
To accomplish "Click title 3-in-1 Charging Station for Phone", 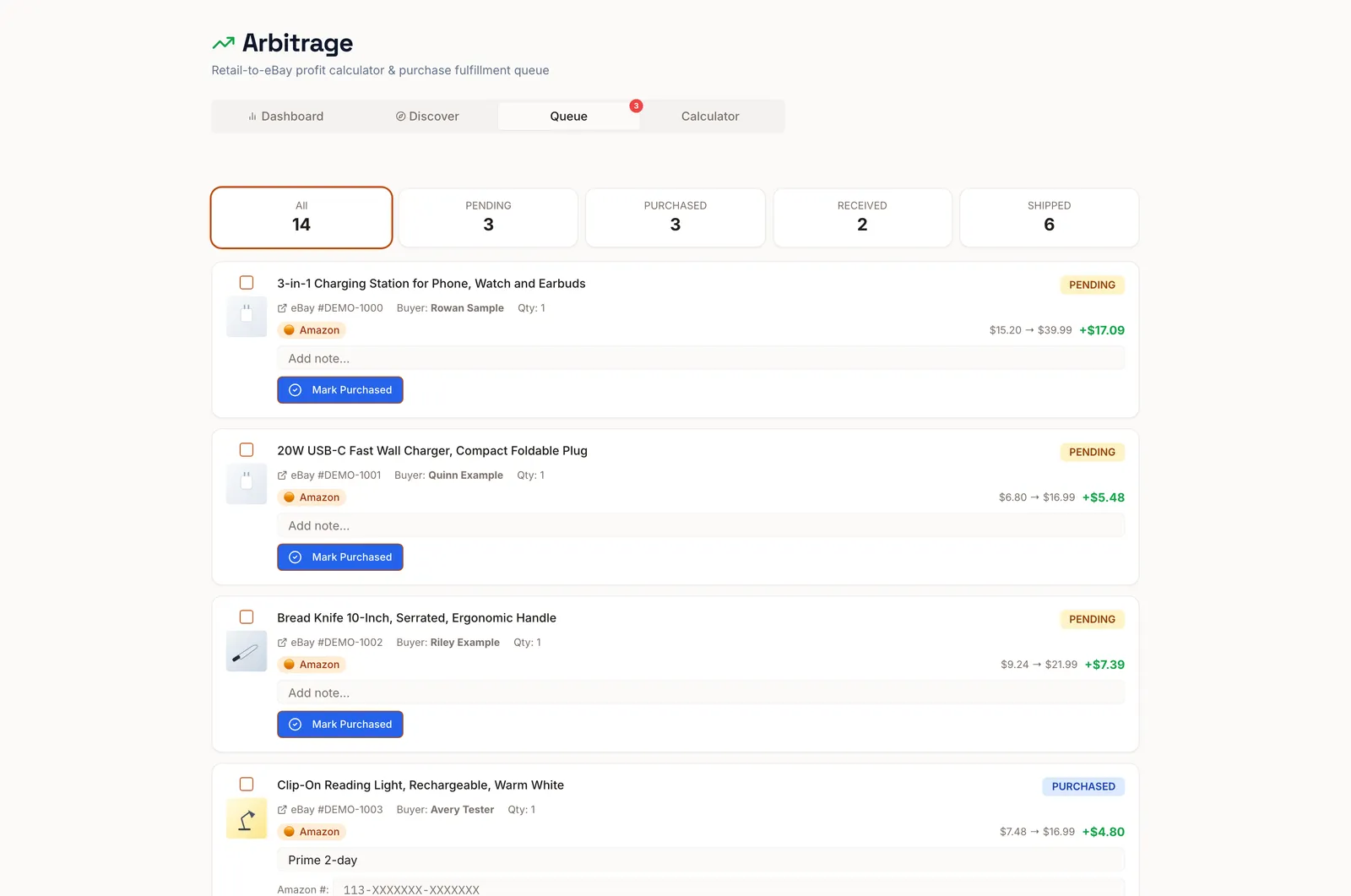I will pyautogui.click(x=431, y=284).
